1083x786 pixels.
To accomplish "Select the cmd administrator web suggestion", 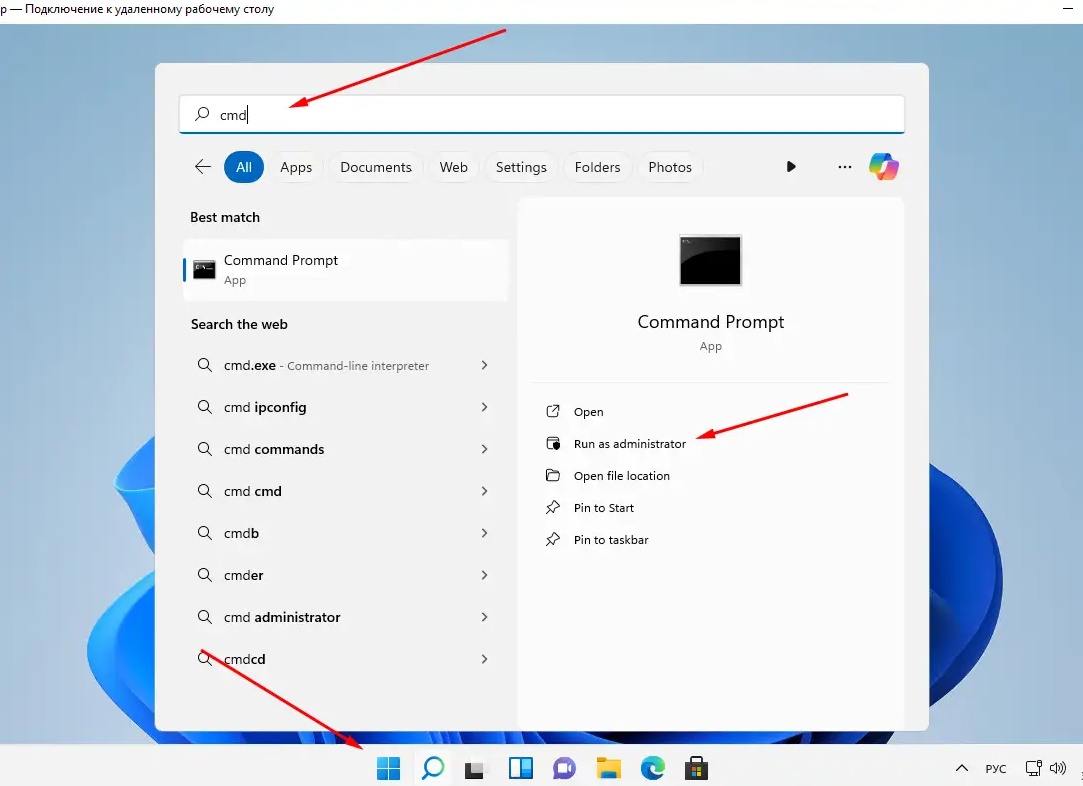I will 343,617.
